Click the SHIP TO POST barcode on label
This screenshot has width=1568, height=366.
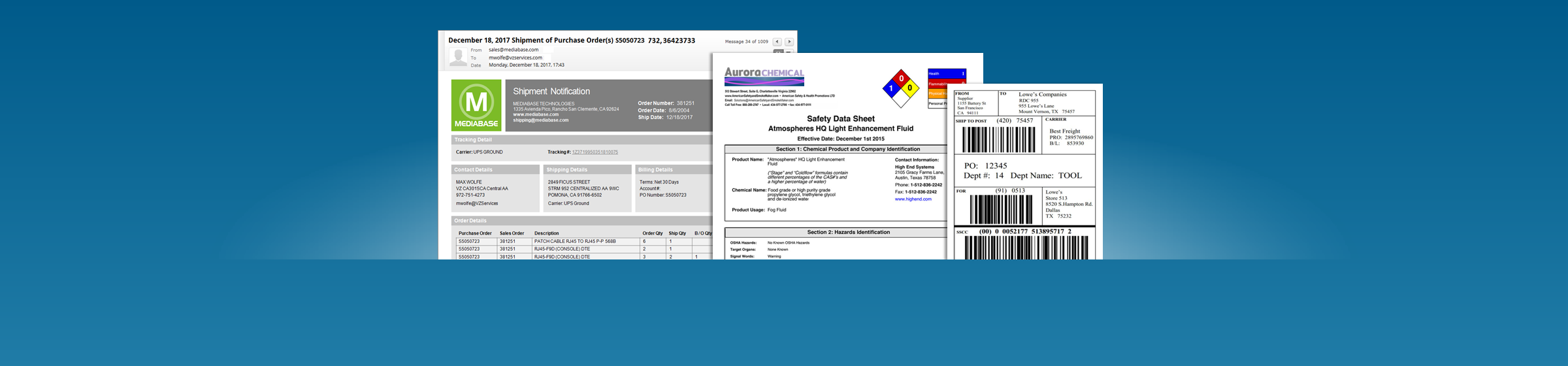coord(999,139)
